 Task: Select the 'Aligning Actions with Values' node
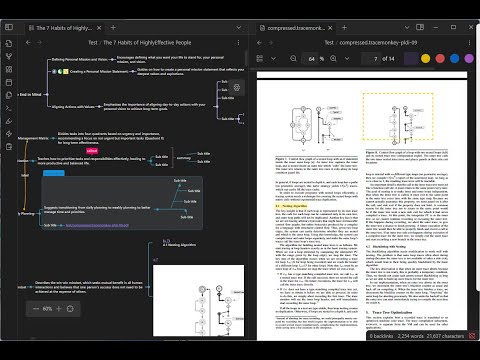[x=73, y=107]
